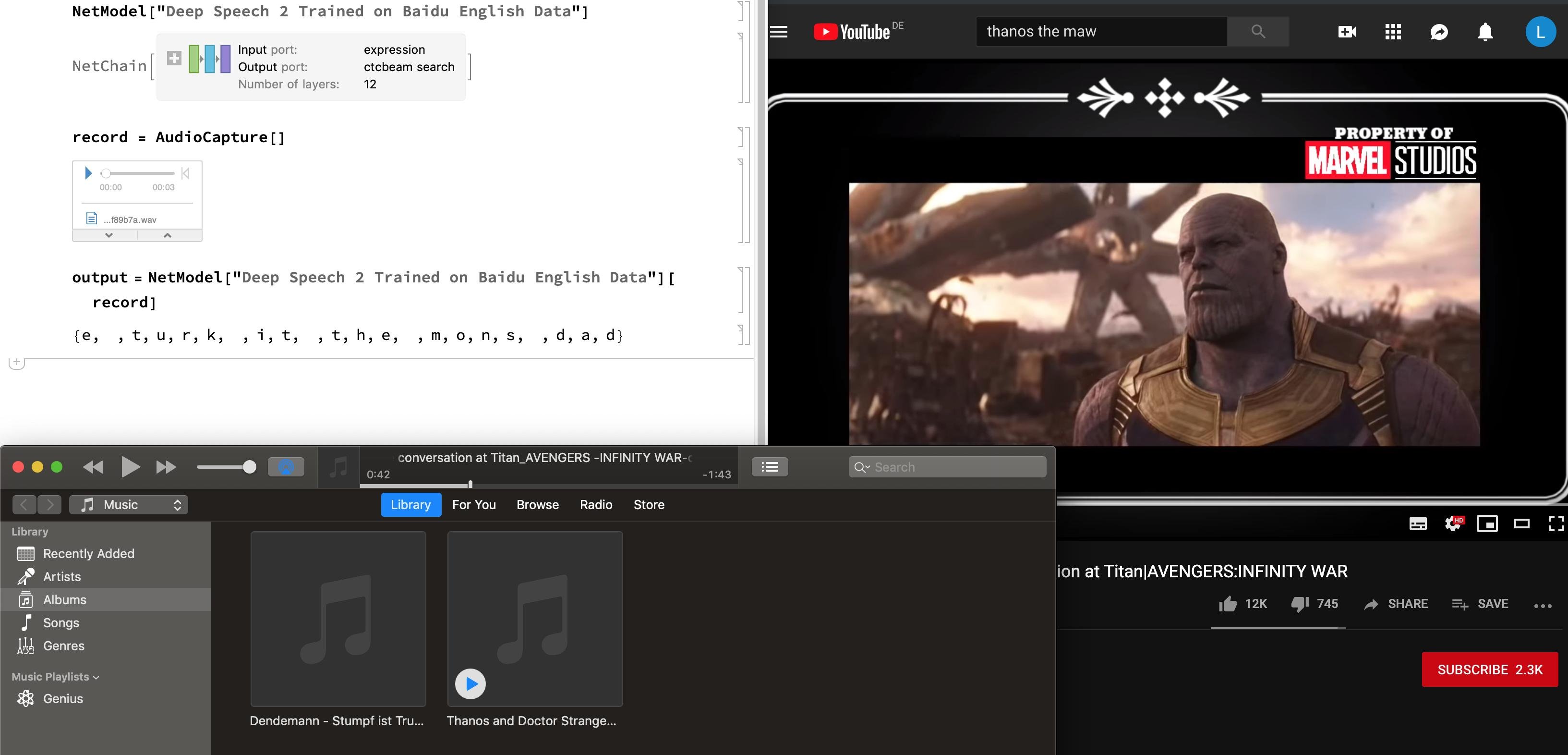Click the YouTube search magnifier button
This screenshot has height=755, width=1568.
(1257, 32)
